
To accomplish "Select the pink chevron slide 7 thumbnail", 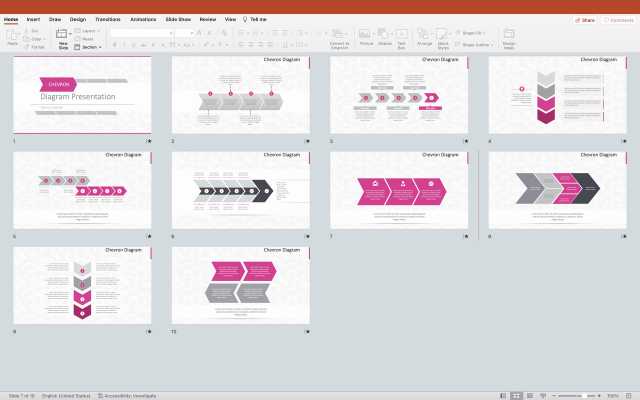I will 400,190.
